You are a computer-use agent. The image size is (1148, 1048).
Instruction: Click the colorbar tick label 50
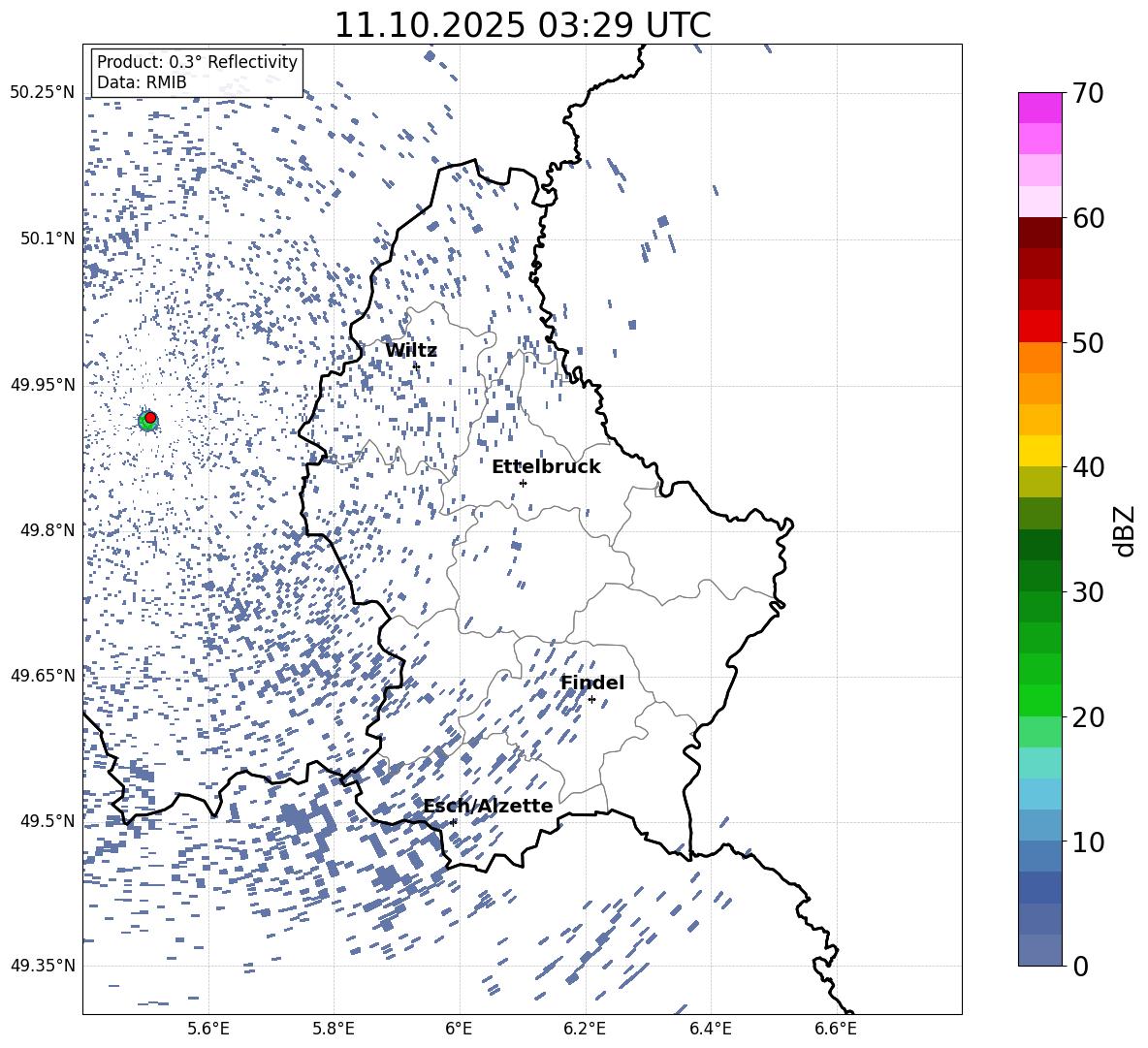coord(1088,343)
